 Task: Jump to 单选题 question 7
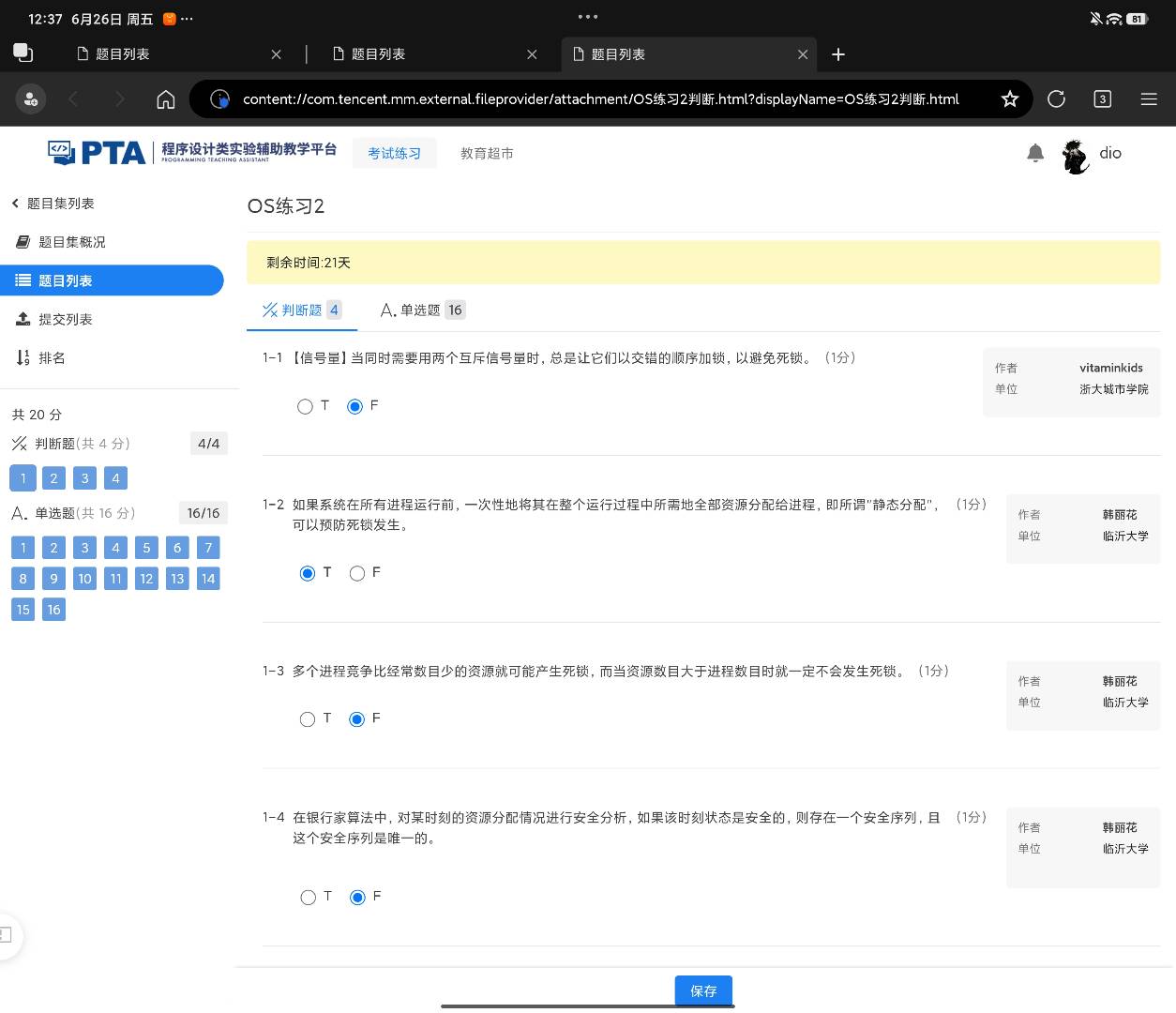click(x=208, y=548)
